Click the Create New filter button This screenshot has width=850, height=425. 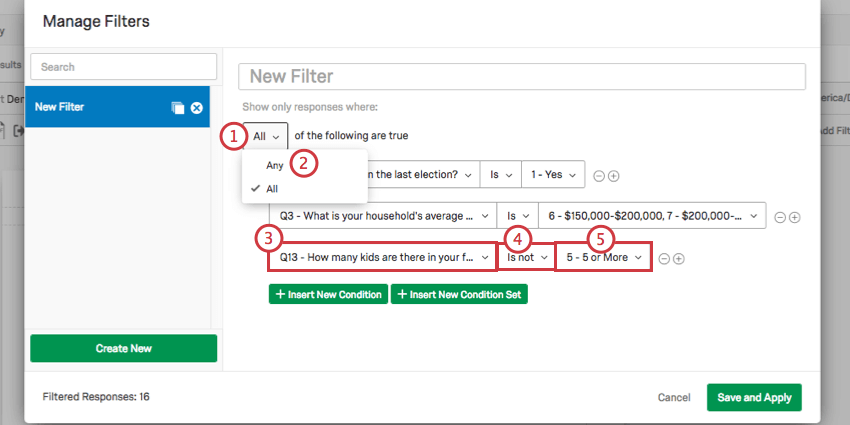coord(124,348)
